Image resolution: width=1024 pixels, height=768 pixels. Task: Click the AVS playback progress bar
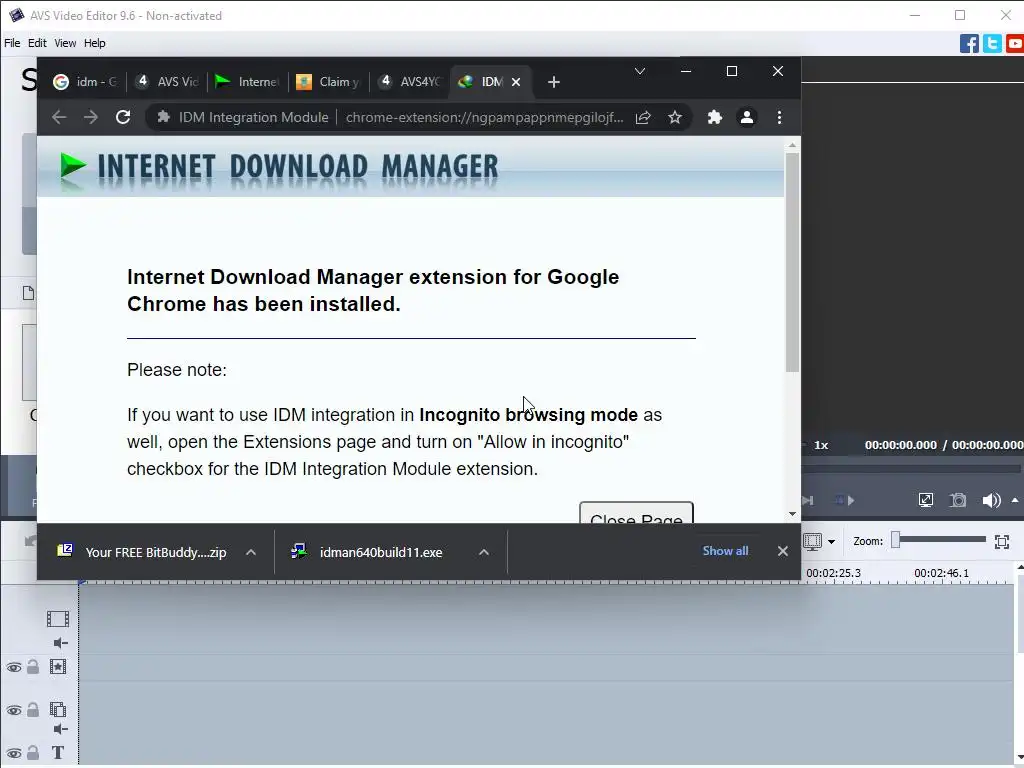[912, 469]
